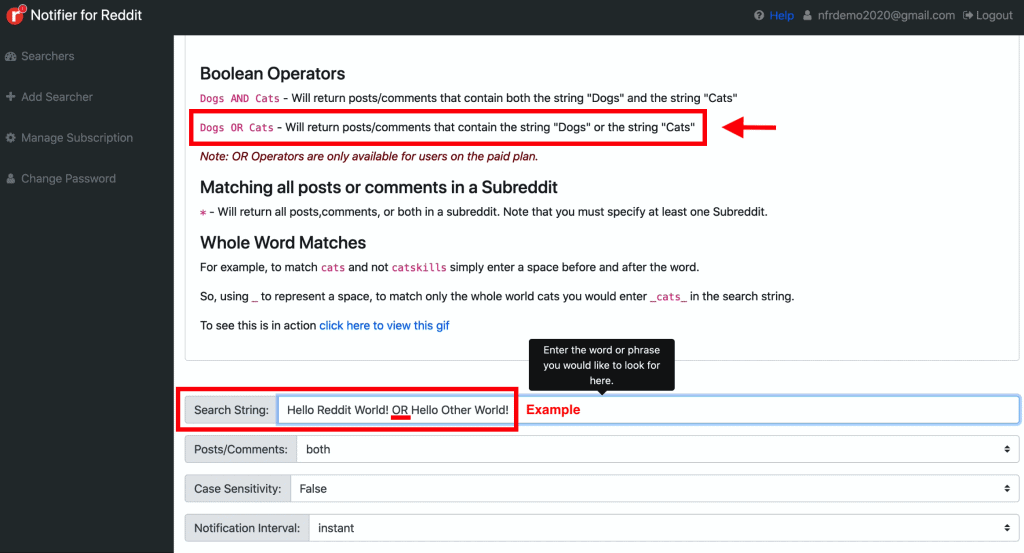Click the Whole Word Matches heading
Screen dimensions: 1024x553
click(x=283, y=242)
